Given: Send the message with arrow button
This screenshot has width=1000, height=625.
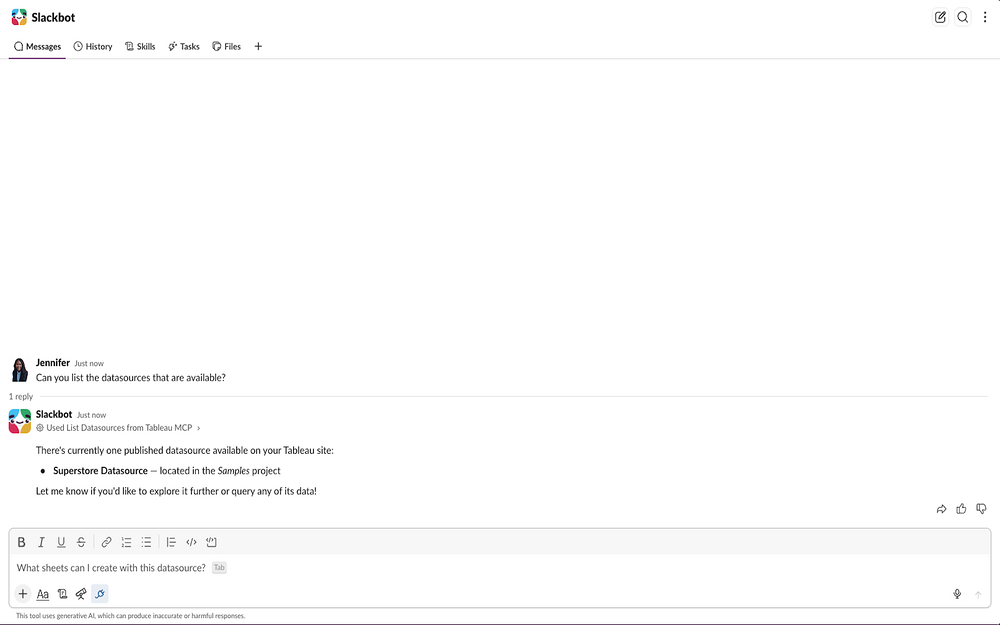Looking at the screenshot, I should [x=978, y=594].
